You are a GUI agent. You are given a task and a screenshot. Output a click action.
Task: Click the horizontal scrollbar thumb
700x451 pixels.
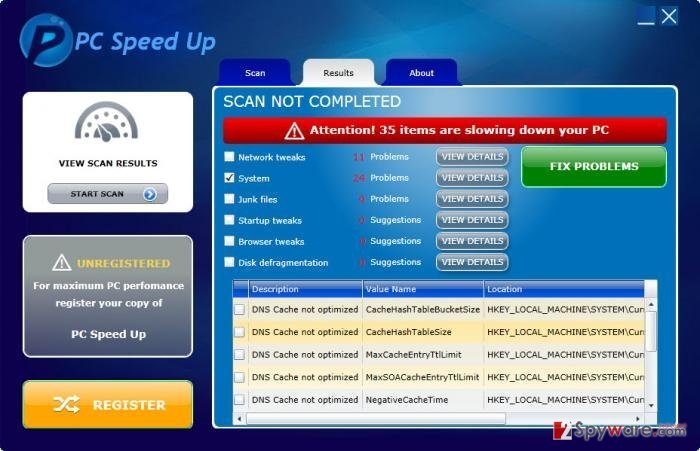click(x=376, y=418)
